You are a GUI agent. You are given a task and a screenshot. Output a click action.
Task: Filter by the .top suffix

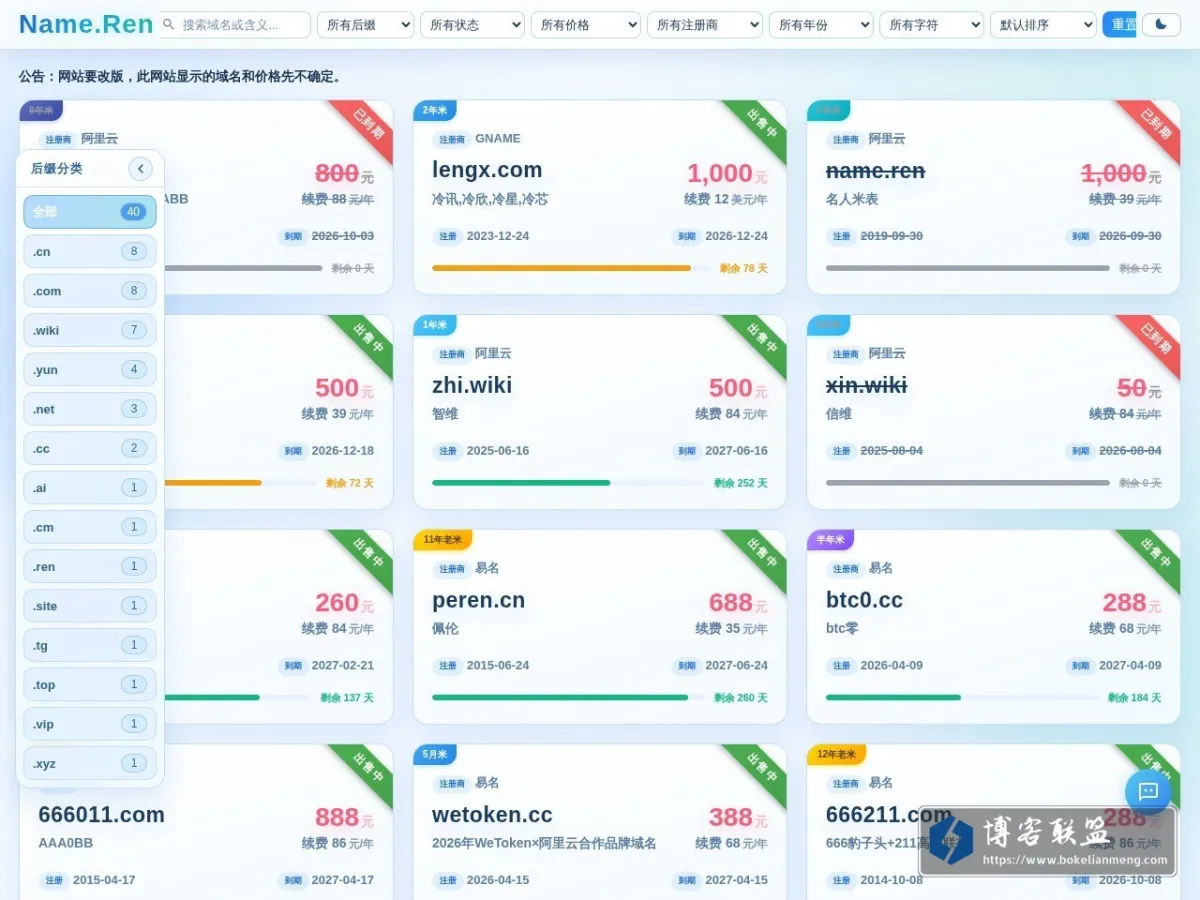pyautogui.click(x=90, y=684)
